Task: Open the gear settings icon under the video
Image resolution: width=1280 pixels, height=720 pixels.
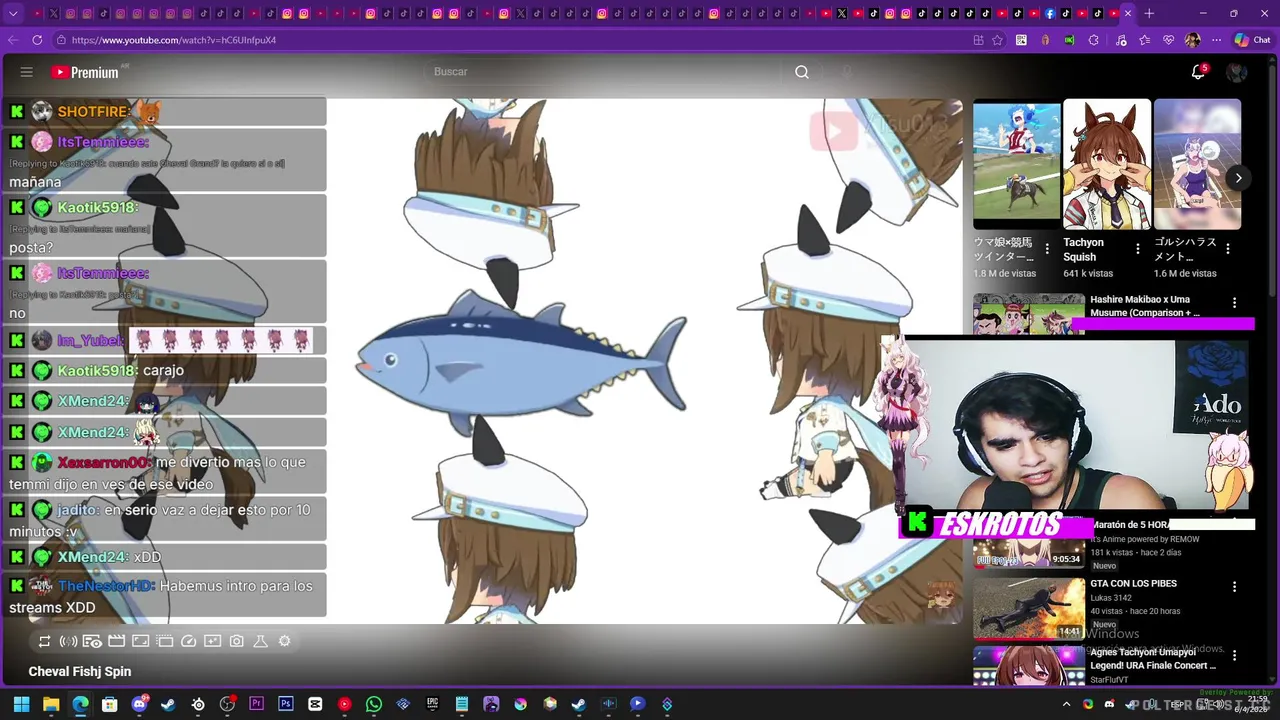Action: 284,641
